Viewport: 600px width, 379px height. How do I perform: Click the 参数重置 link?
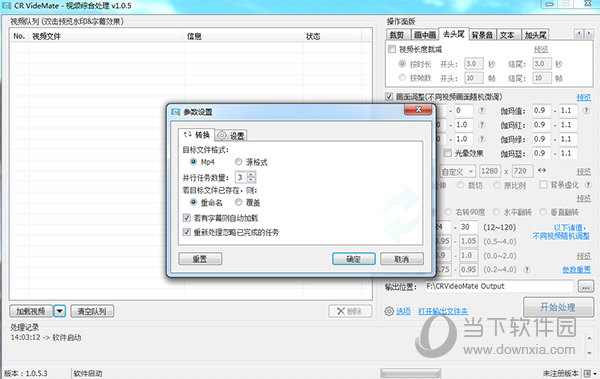(x=576, y=270)
